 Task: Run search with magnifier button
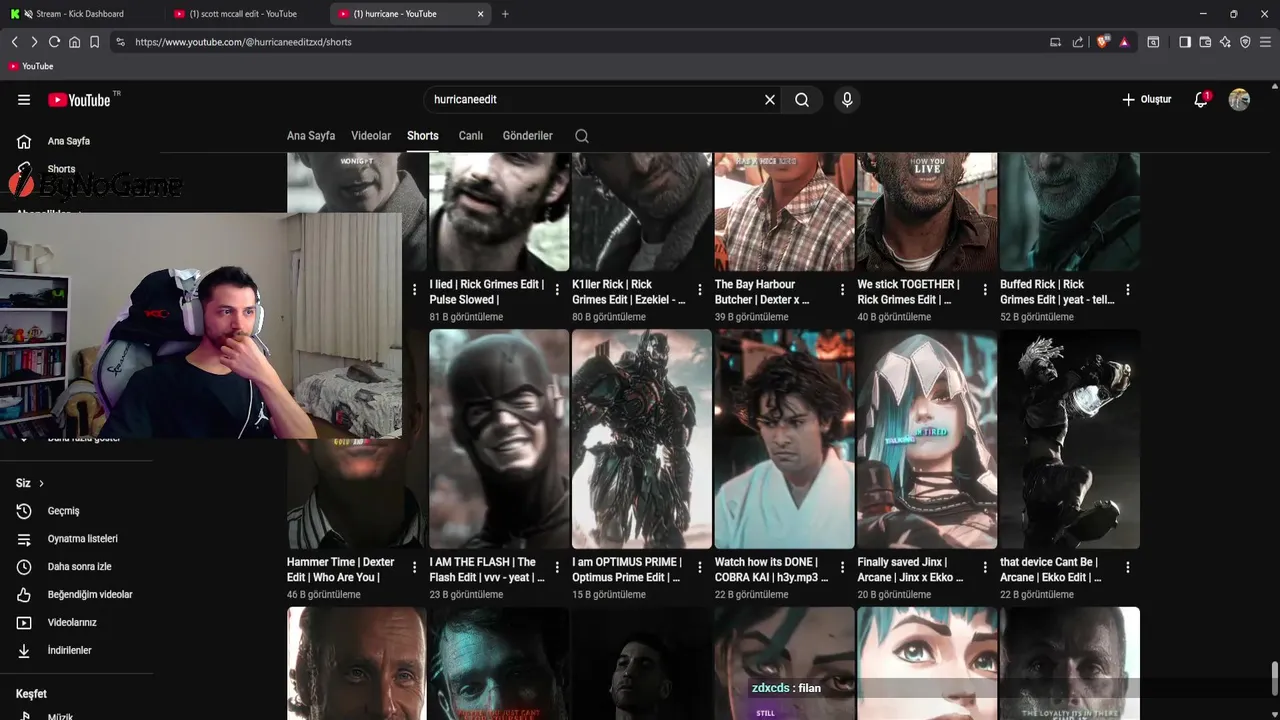[802, 100]
